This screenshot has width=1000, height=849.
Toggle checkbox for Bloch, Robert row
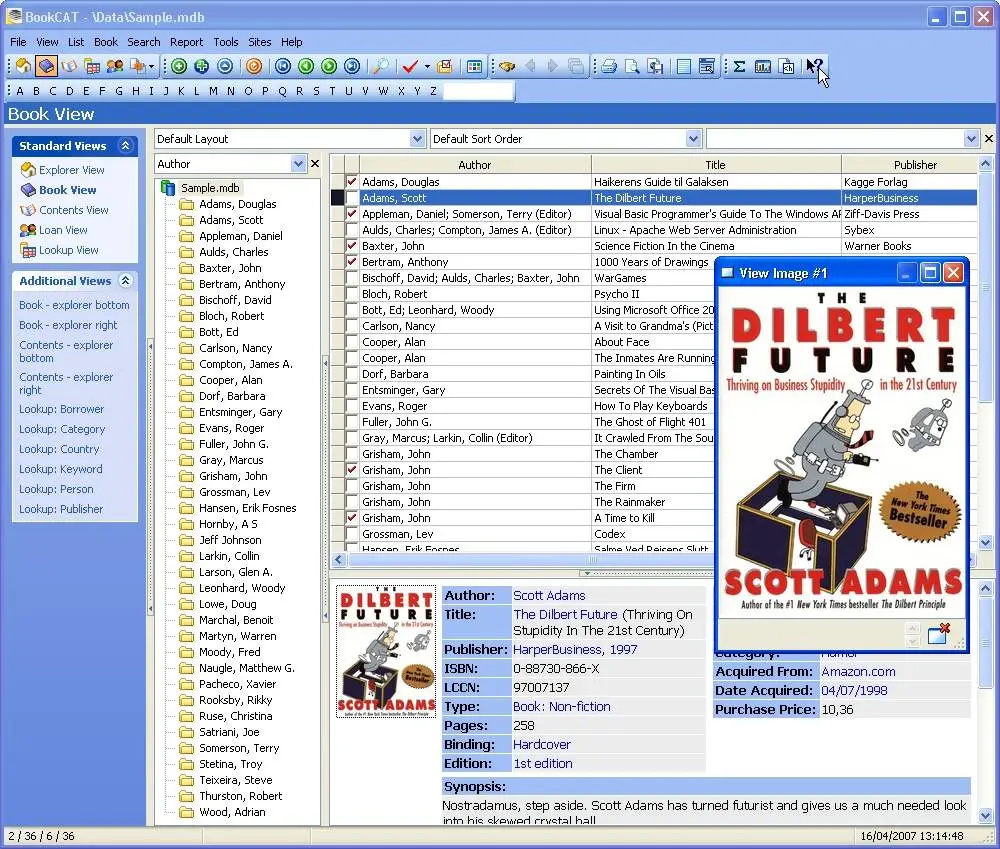pos(351,294)
